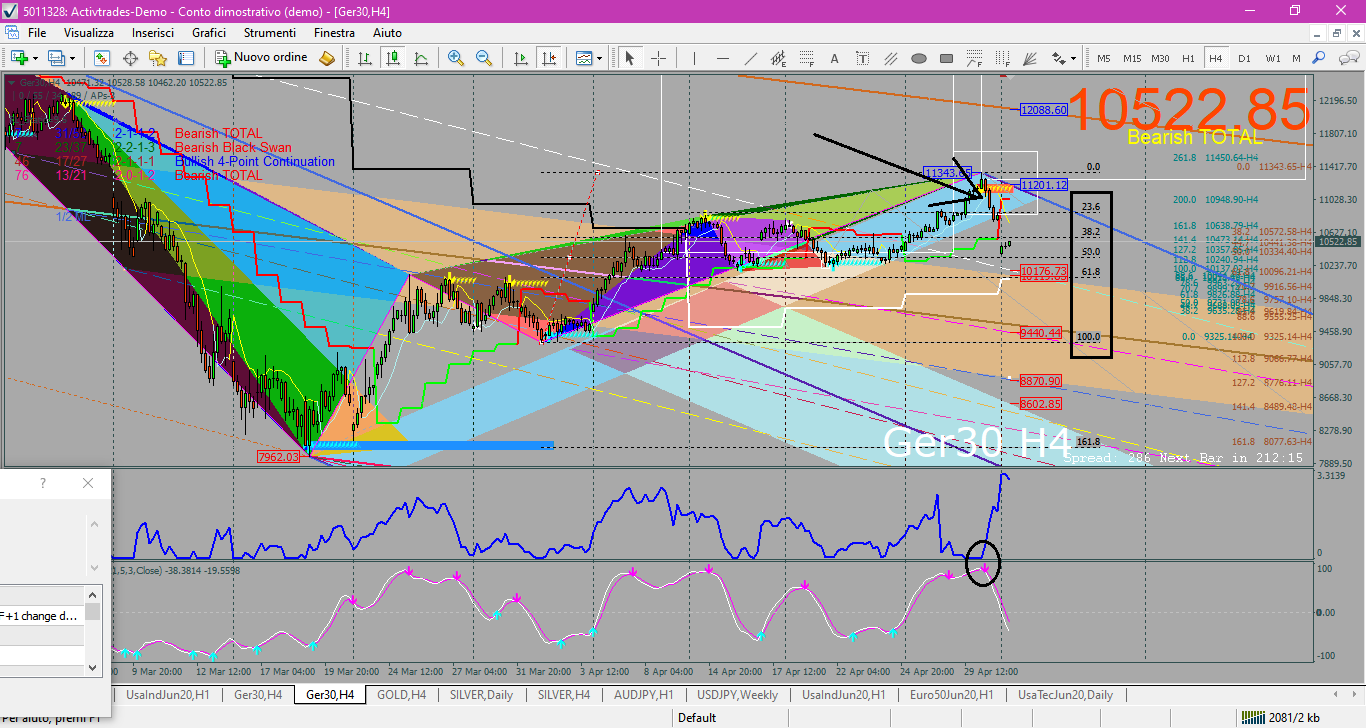Select the text 'A' tool
The height and width of the screenshot is (728, 1366).
click(x=835, y=58)
